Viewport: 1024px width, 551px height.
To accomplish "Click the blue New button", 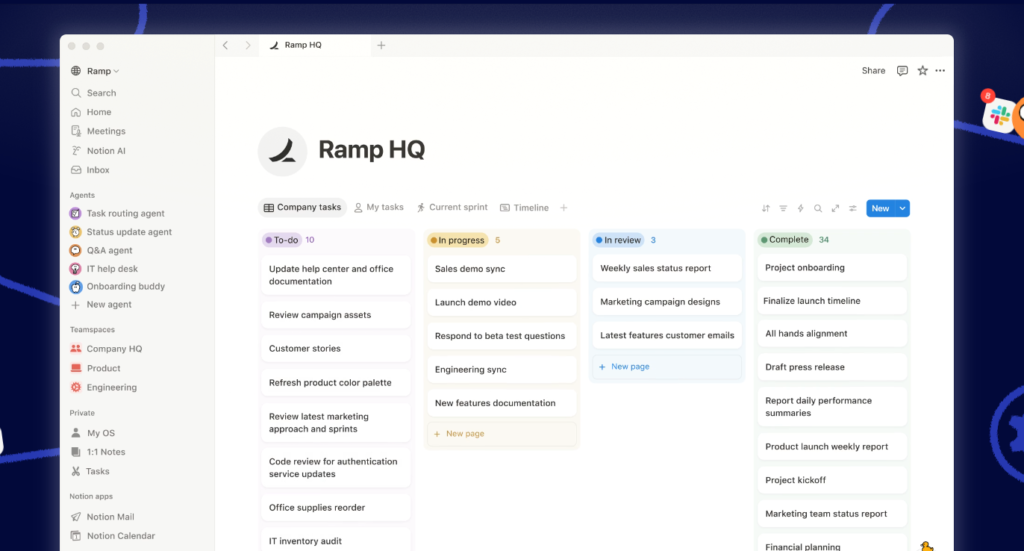I will tap(880, 208).
